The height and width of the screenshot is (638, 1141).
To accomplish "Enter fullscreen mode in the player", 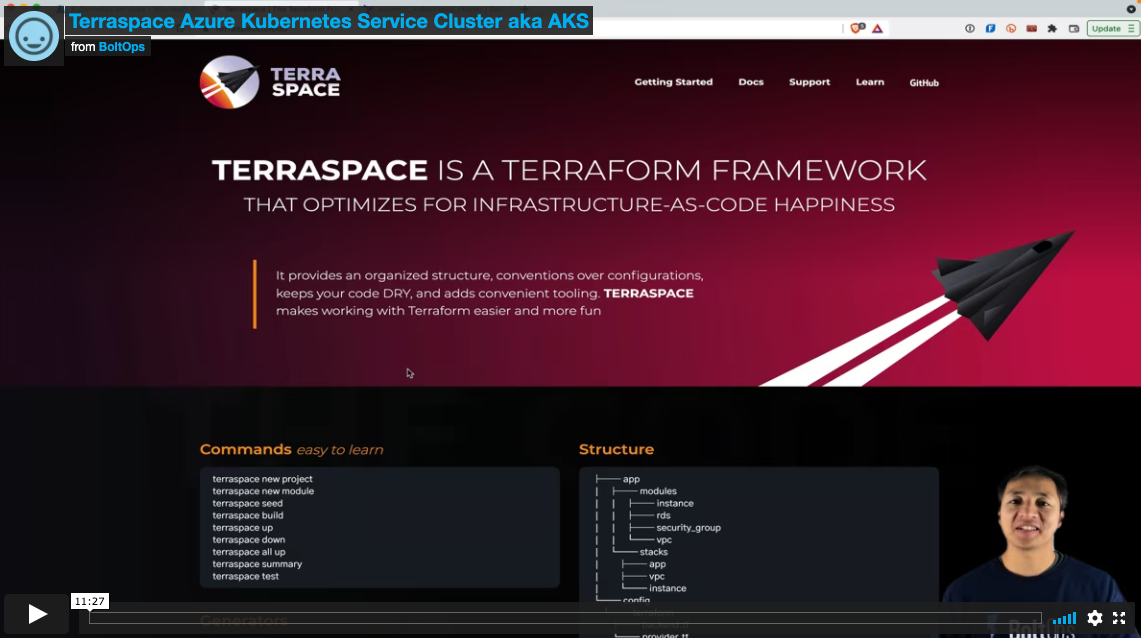I will (x=1119, y=618).
